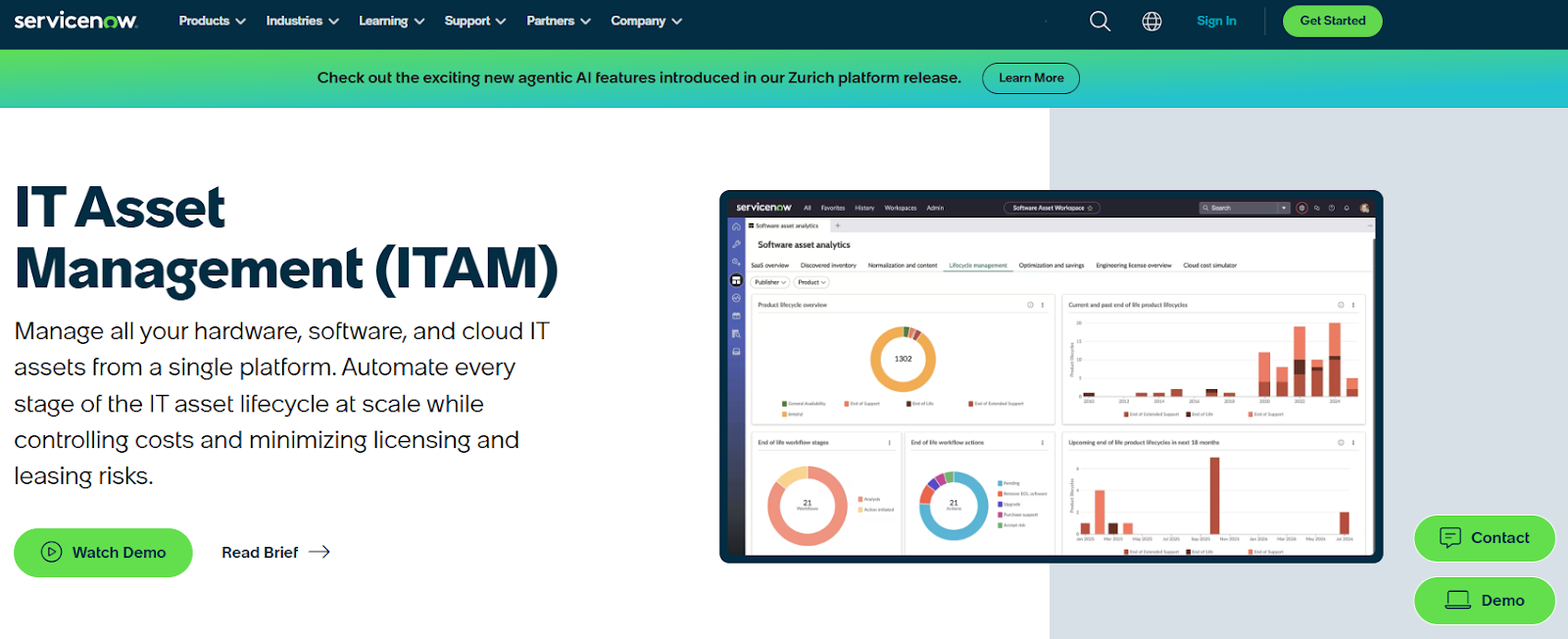Switch to the SaaS overview tab
The width and height of the screenshot is (1568, 639).
click(770, 266)
